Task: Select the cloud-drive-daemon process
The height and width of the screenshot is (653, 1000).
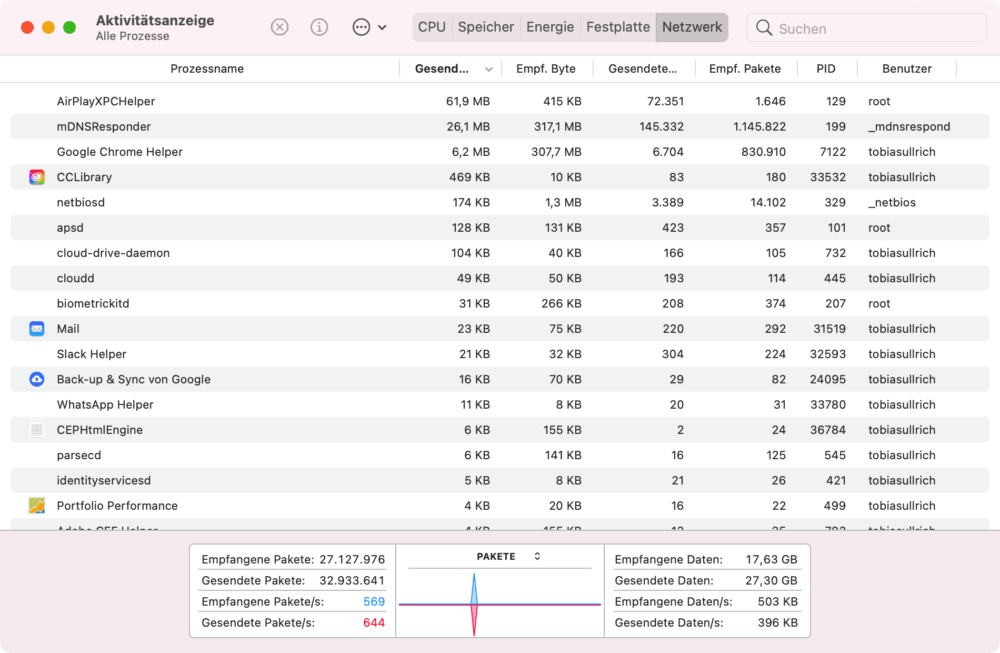Action: 114,253
